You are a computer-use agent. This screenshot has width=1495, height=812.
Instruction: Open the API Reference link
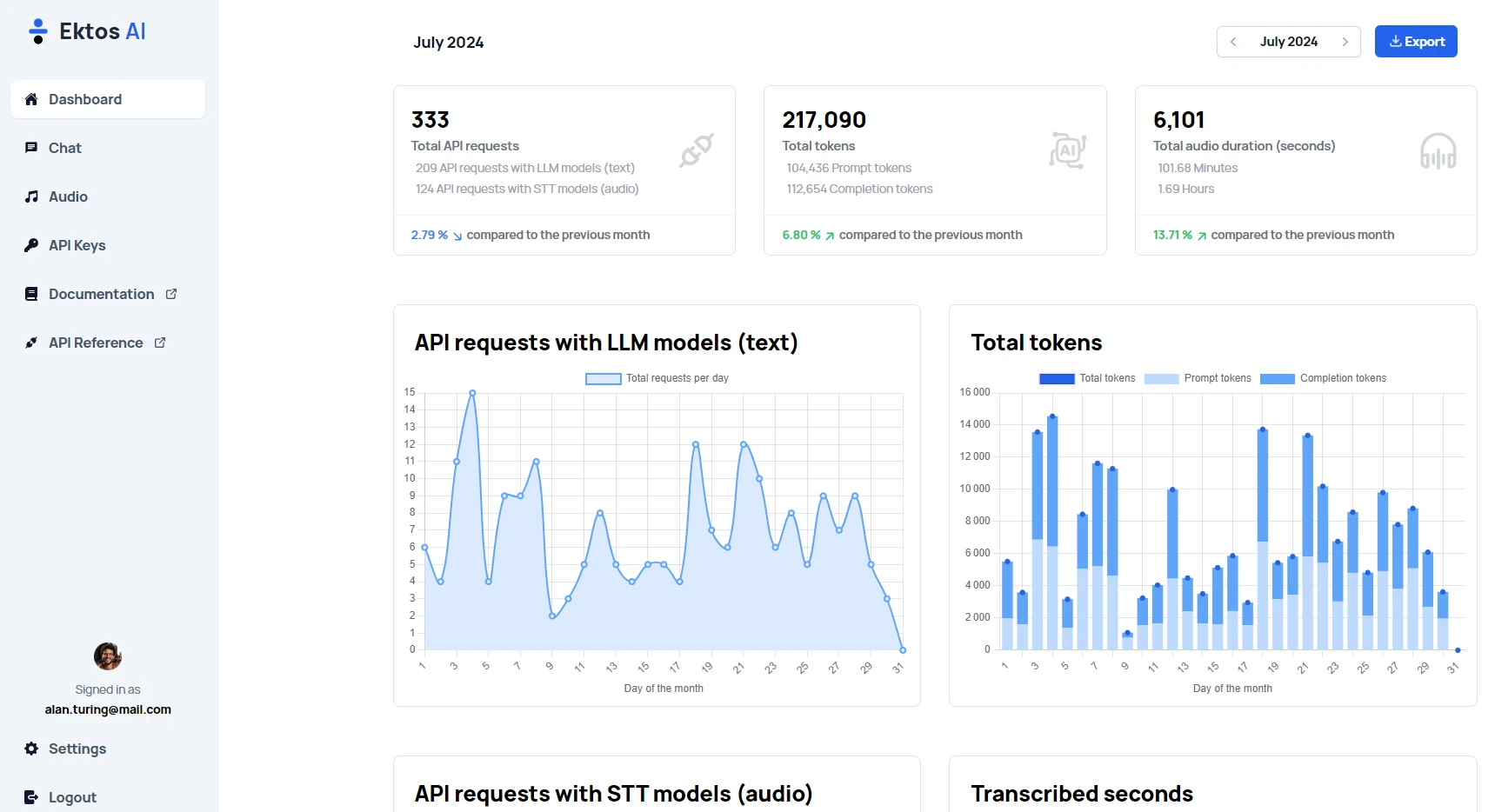tap(108, 343)
